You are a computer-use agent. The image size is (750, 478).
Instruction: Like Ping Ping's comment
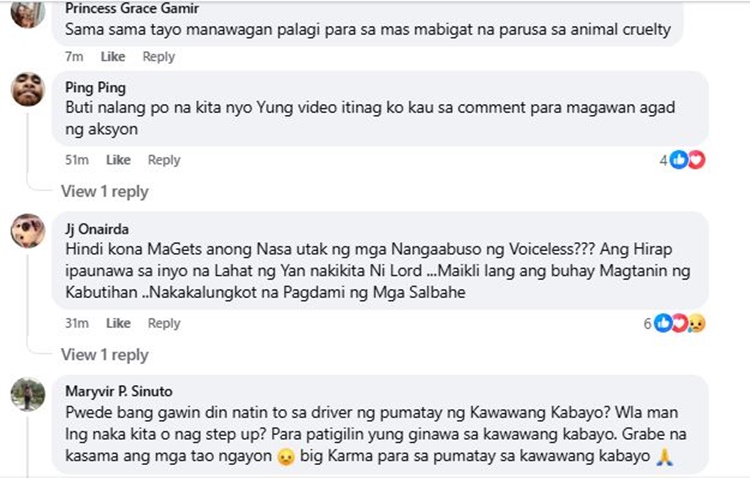pyautogui.click(x=118, y=160)
